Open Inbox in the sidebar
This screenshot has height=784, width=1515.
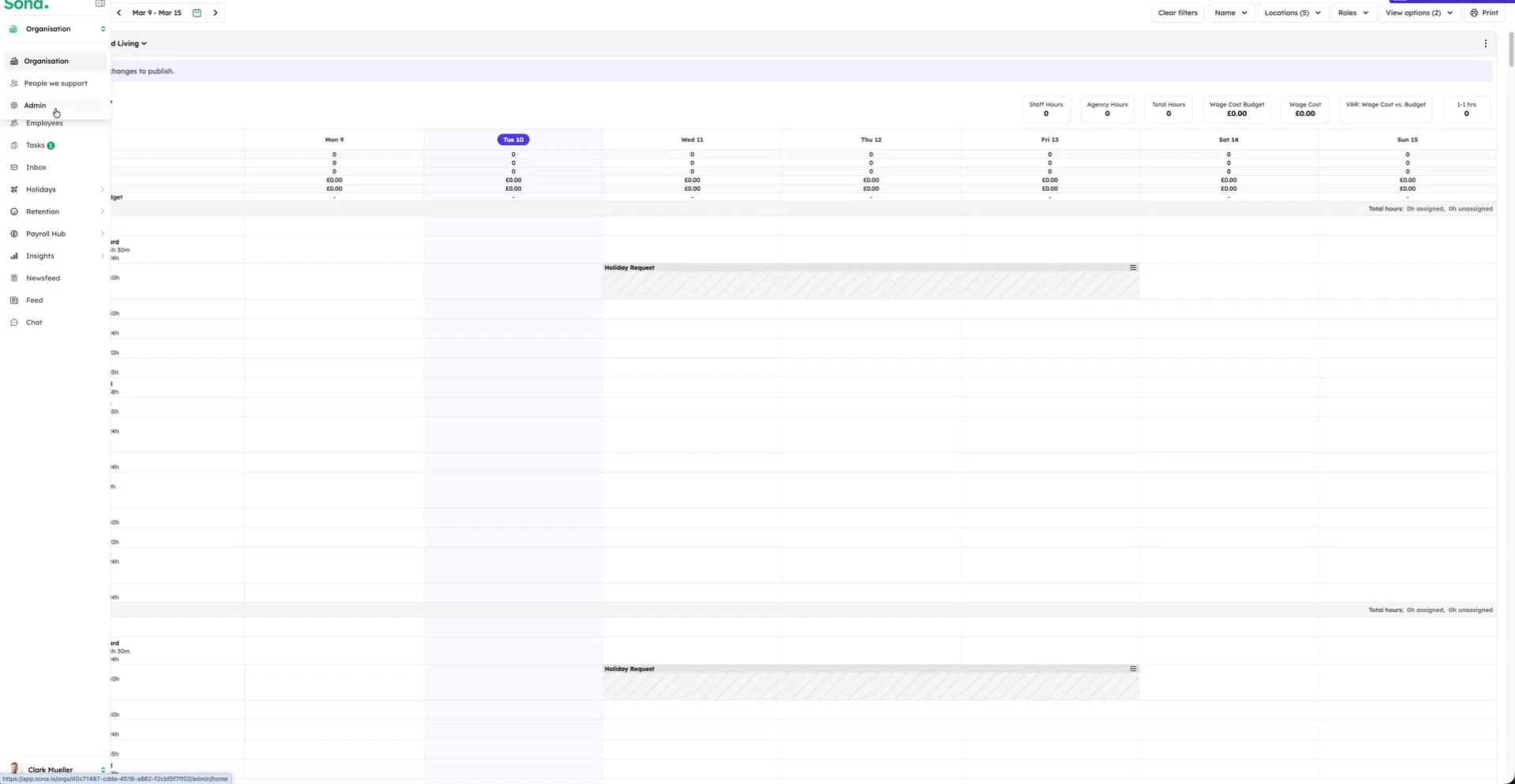click(x=36, y=167)
